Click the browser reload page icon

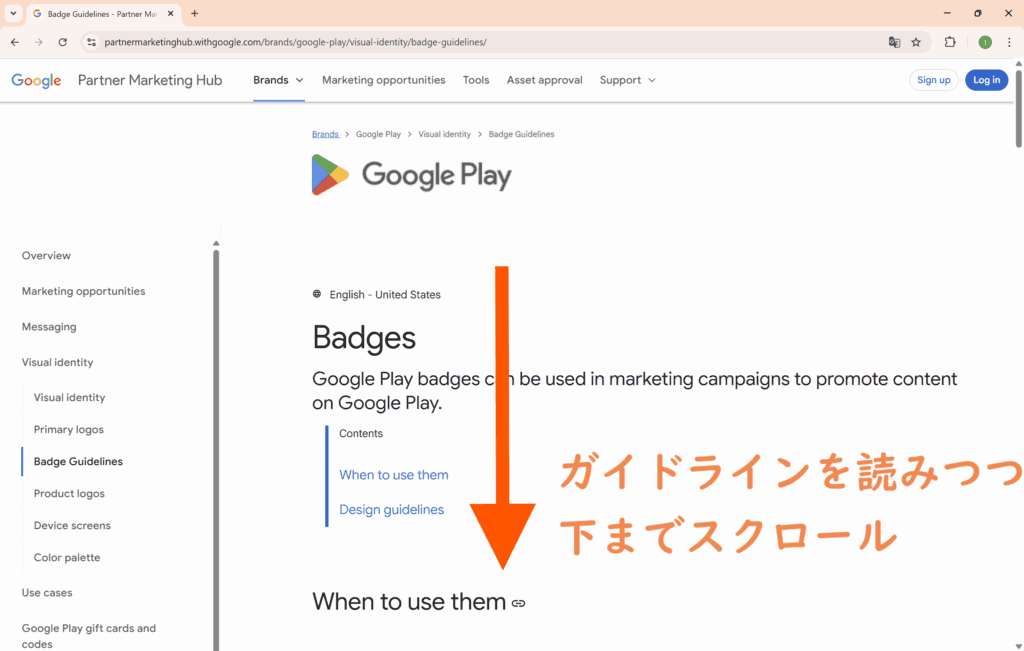point(63,42)
